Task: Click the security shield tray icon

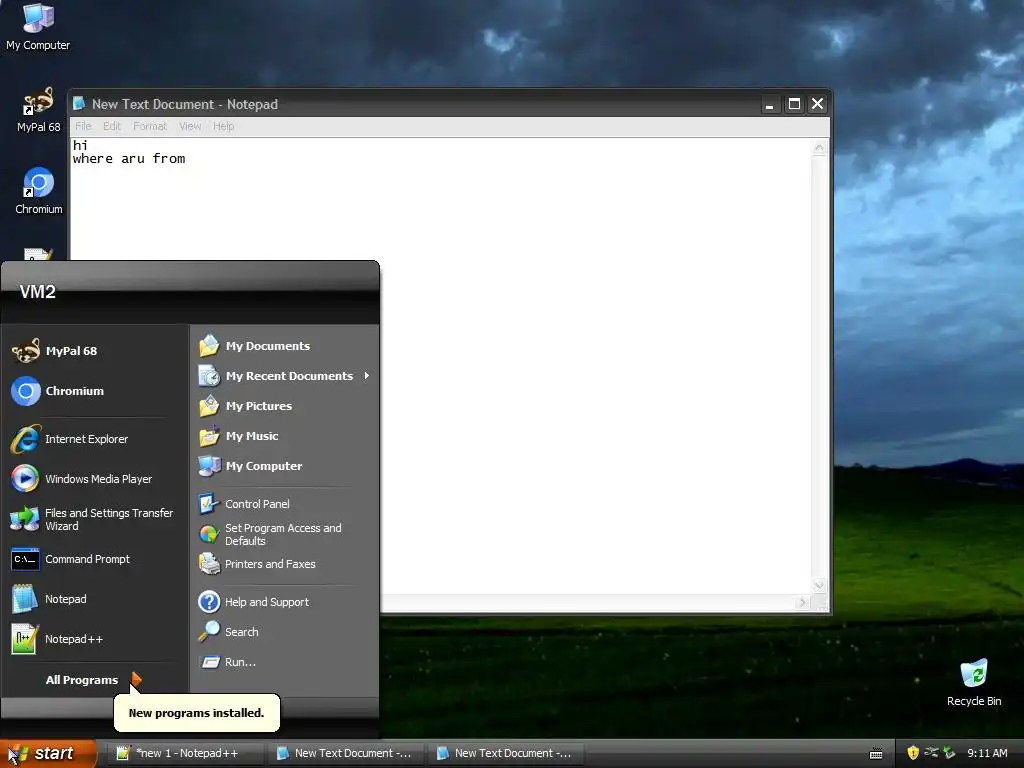Action: 912,753
